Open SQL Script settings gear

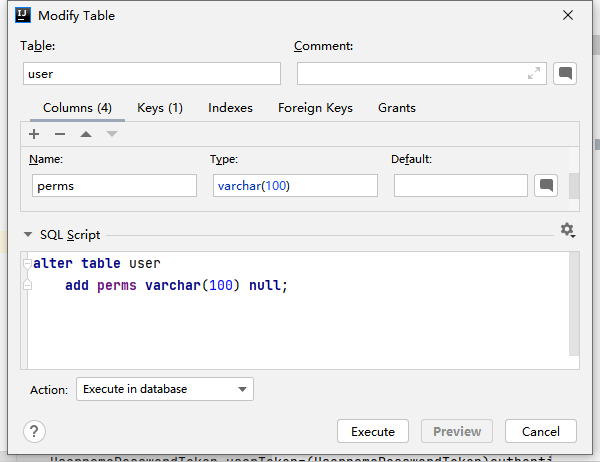567,230
